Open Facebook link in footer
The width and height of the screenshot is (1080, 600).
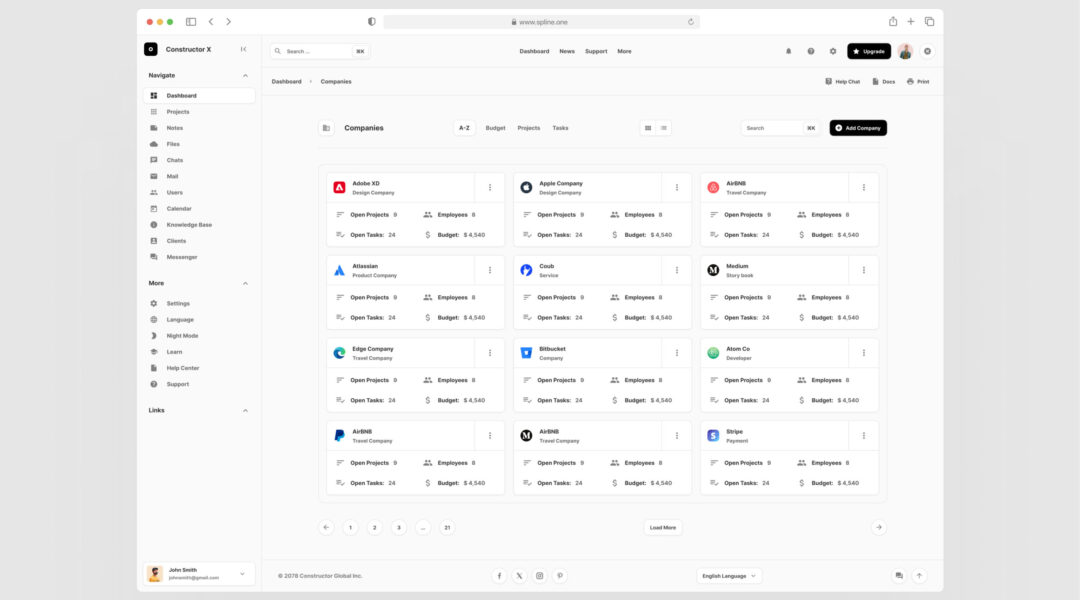pyautogui.click(x=499, y=576)
